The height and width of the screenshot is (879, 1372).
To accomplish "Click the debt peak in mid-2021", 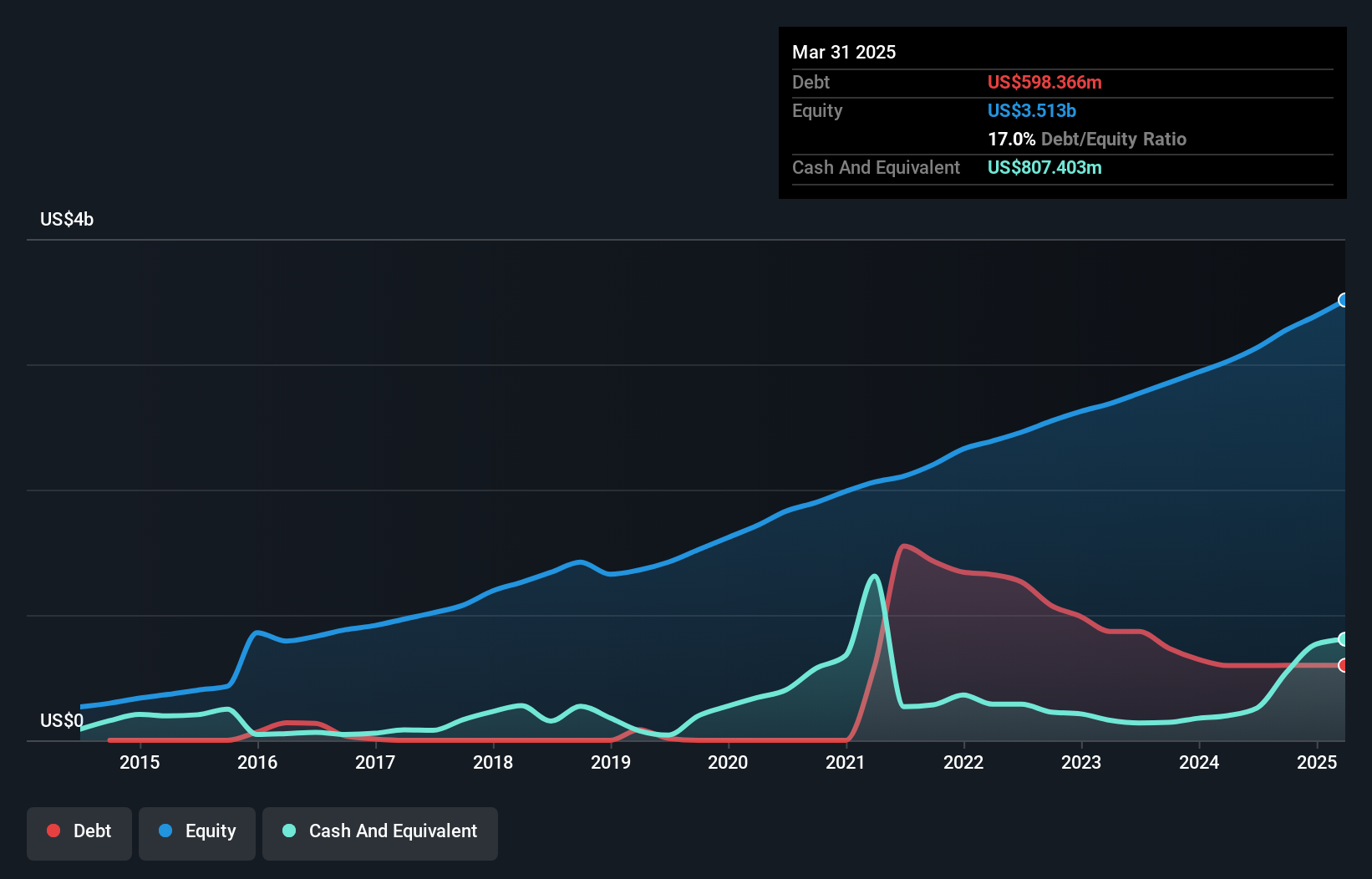I will pyautogui.click(x=904, y=546).
